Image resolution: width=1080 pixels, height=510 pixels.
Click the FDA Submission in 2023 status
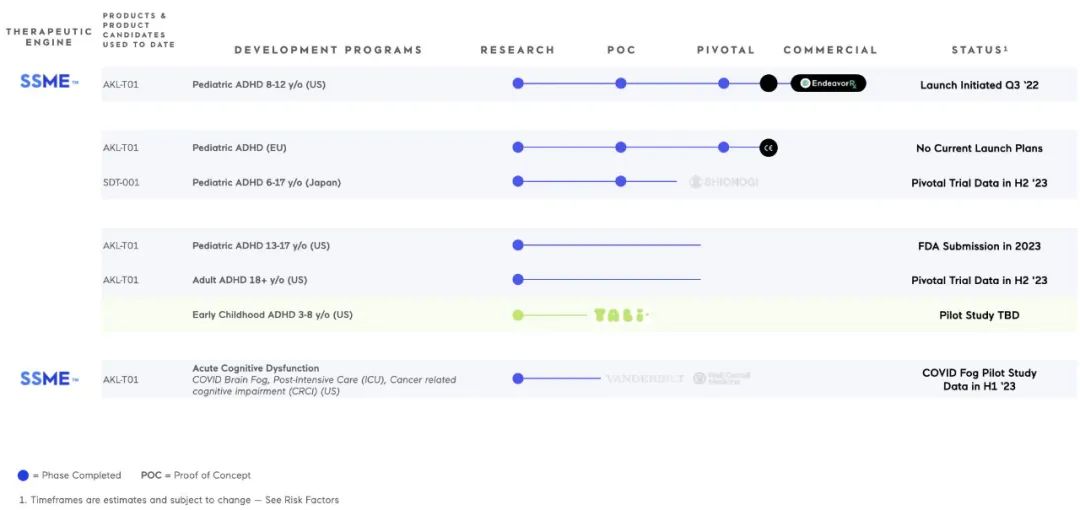pos(979,246)
